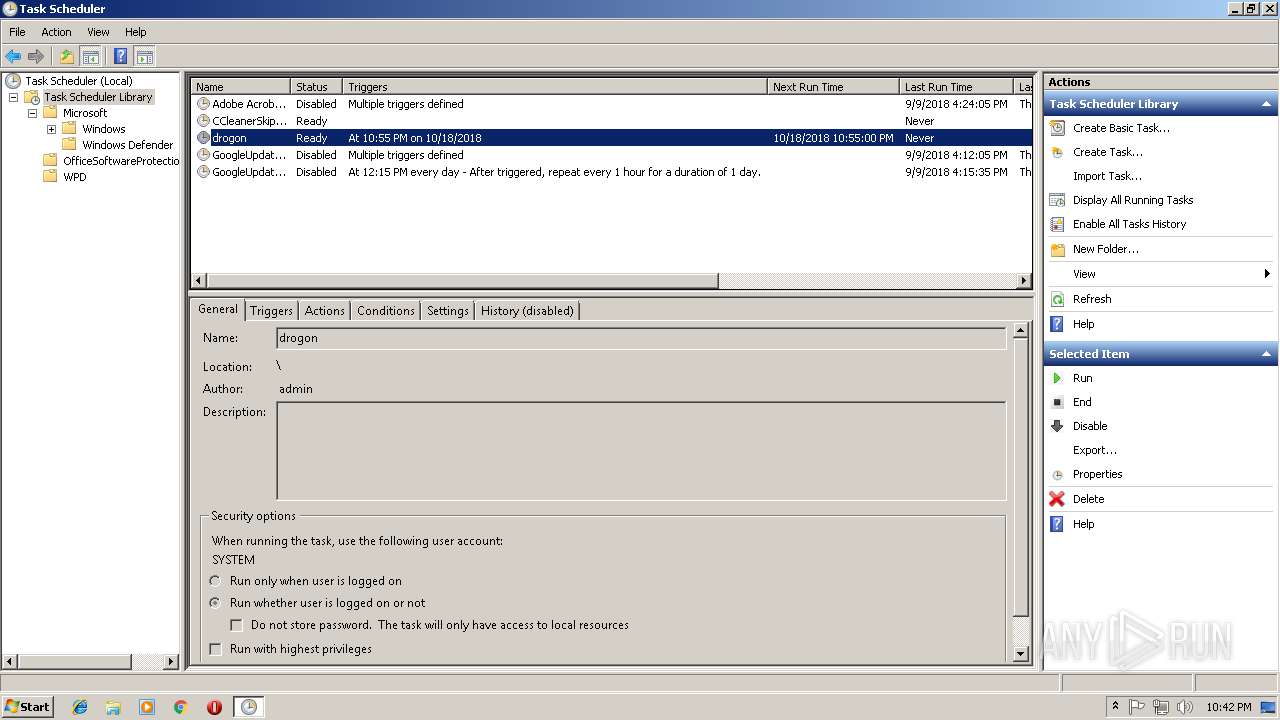This screenshot has height=720, width=1280.
Task: Collapse the Task Scheduler Library actions section
Action: point(1267,104)
